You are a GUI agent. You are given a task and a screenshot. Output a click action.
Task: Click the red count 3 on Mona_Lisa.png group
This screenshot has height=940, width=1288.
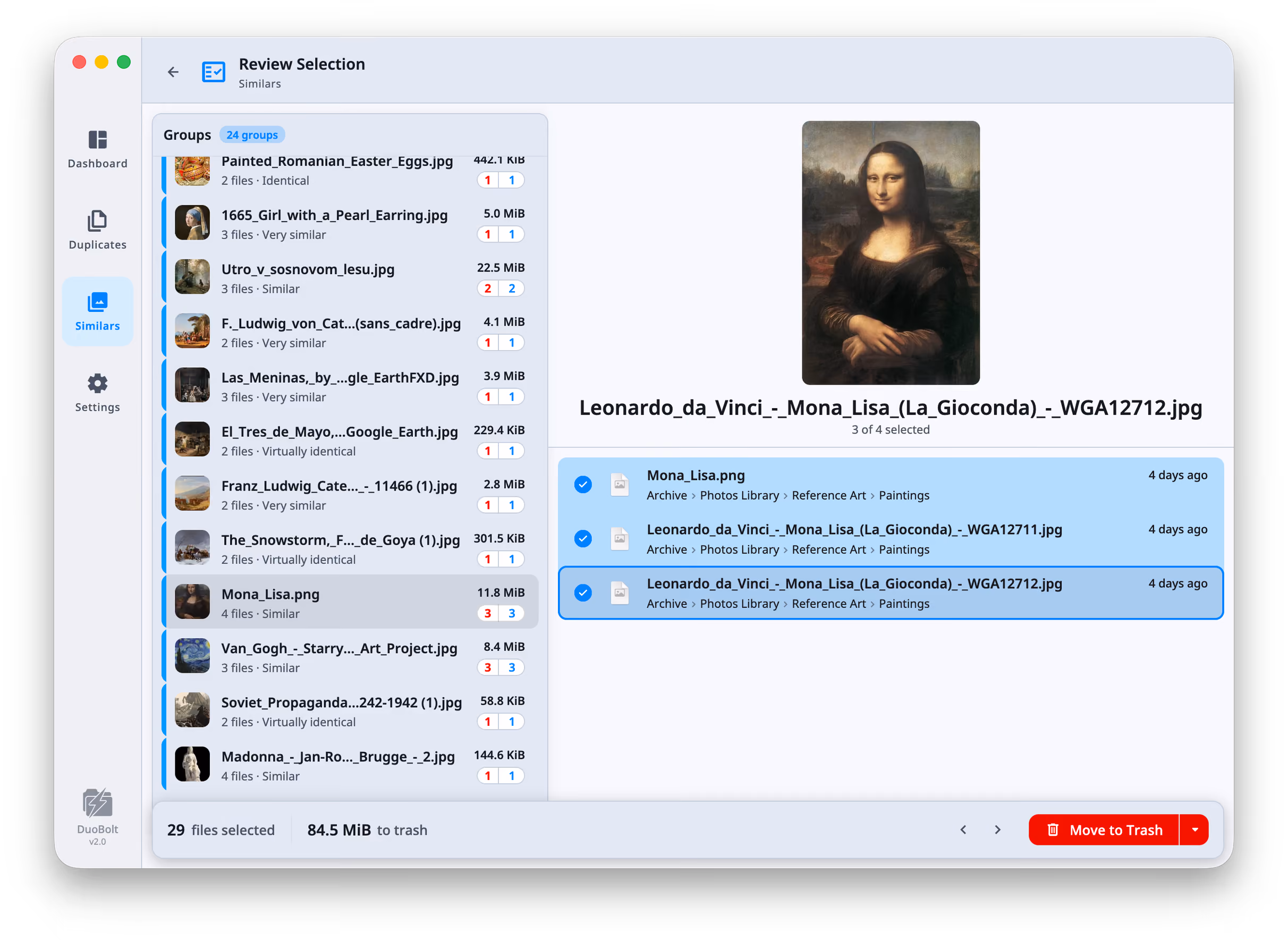click(488, 614)
